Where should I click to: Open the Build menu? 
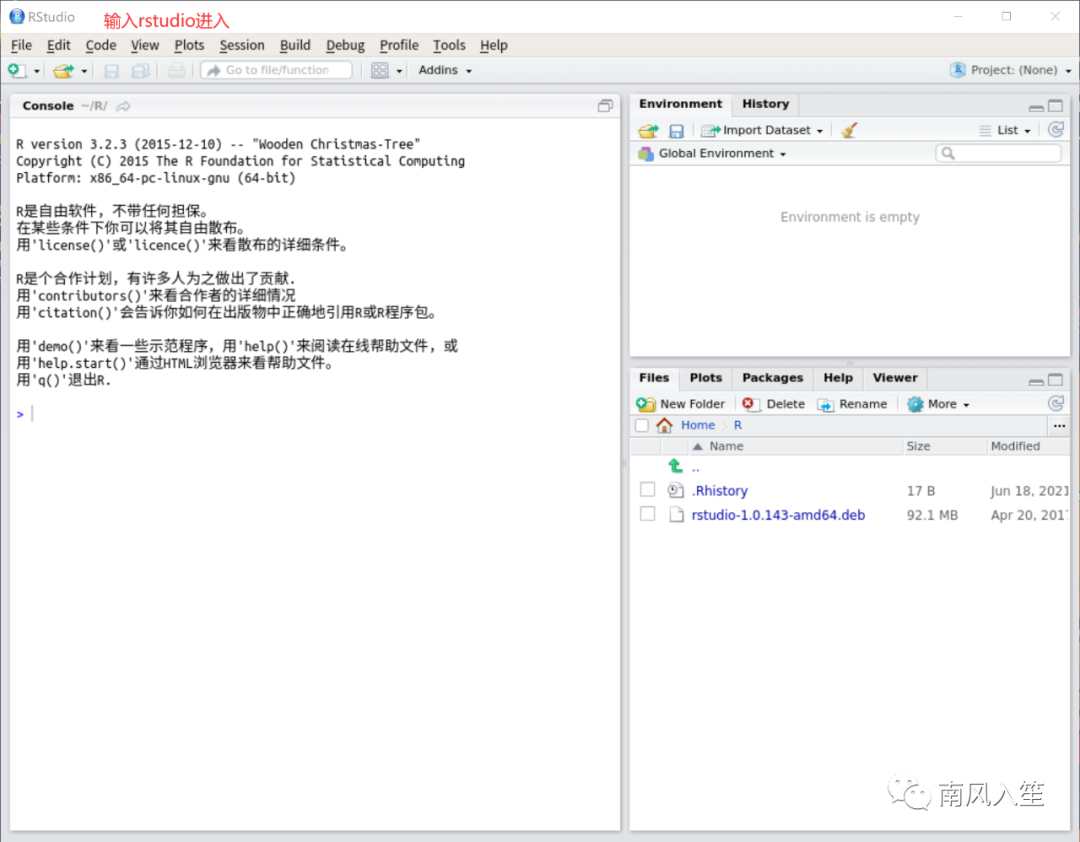[295, 45]
